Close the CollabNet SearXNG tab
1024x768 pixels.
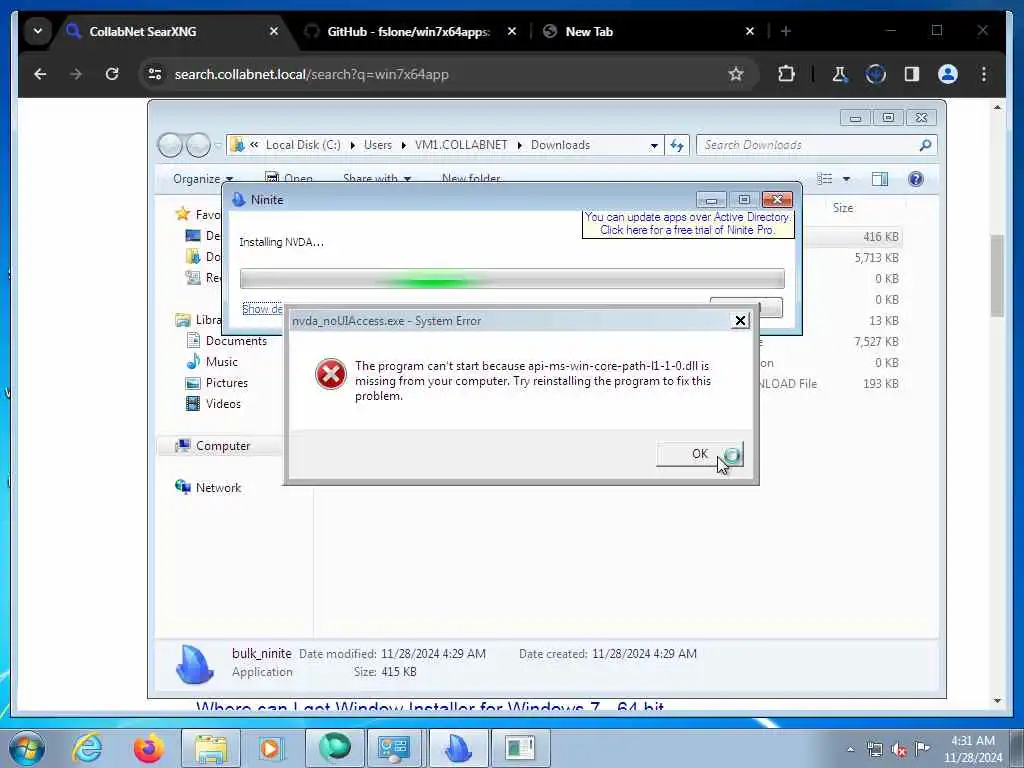[274, 31]
